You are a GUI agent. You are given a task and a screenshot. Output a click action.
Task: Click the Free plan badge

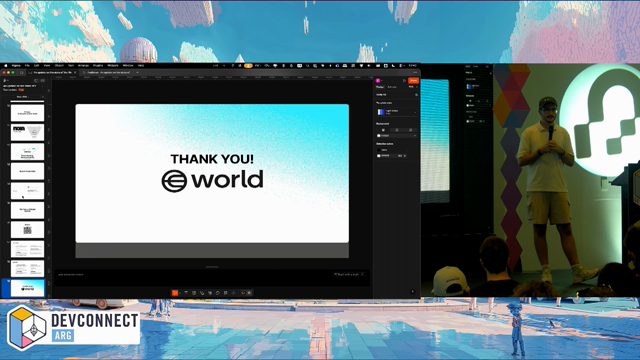(x=21, y=90)
